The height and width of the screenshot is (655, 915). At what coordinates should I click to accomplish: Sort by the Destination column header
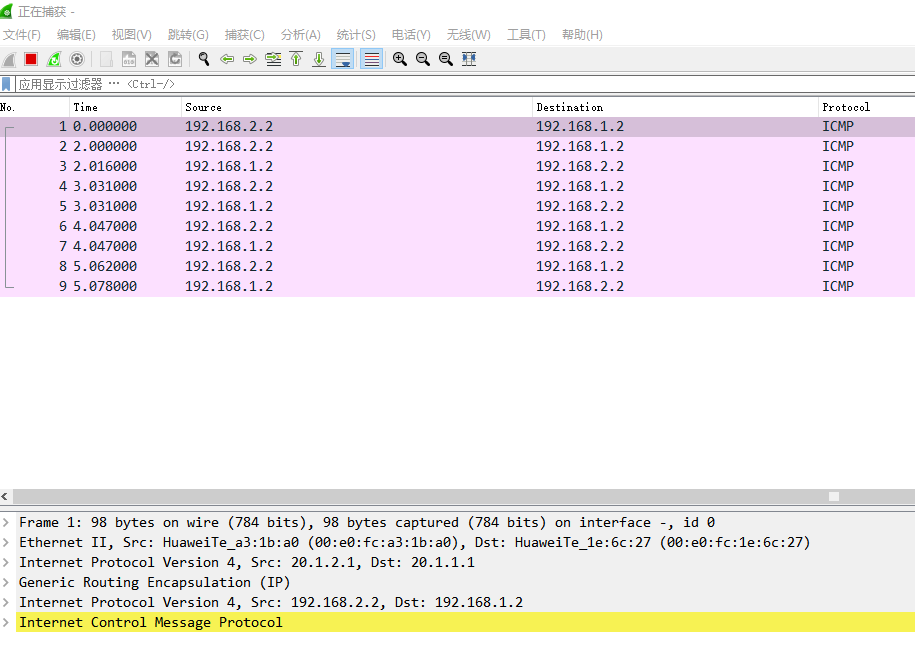coord(676,107)
